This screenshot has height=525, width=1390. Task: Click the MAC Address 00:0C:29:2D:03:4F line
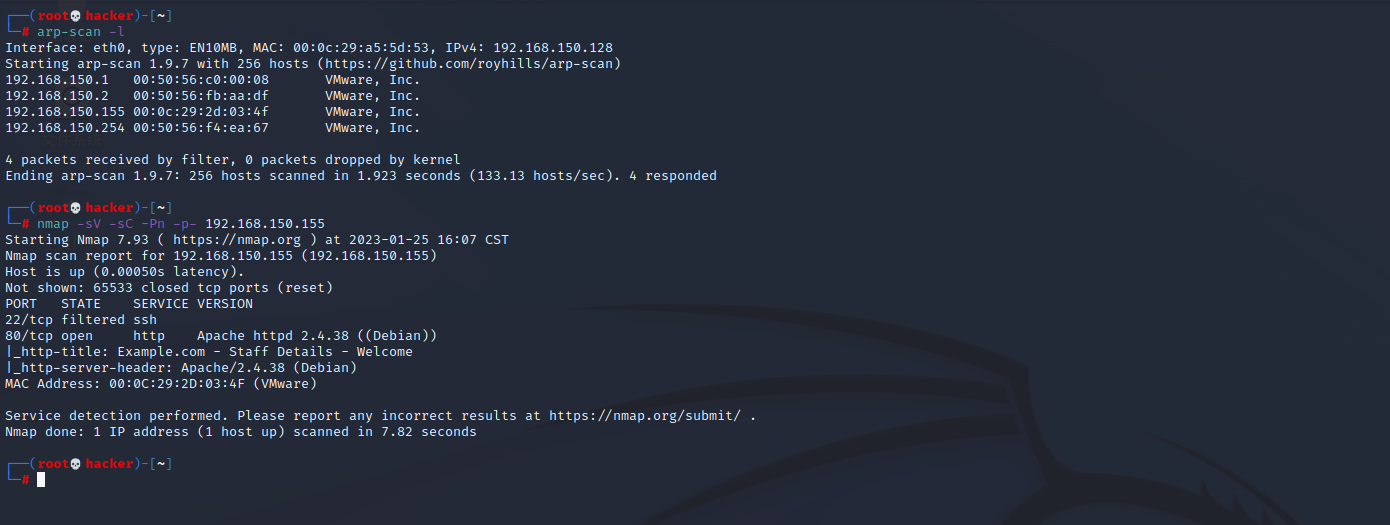coord(161,384)
